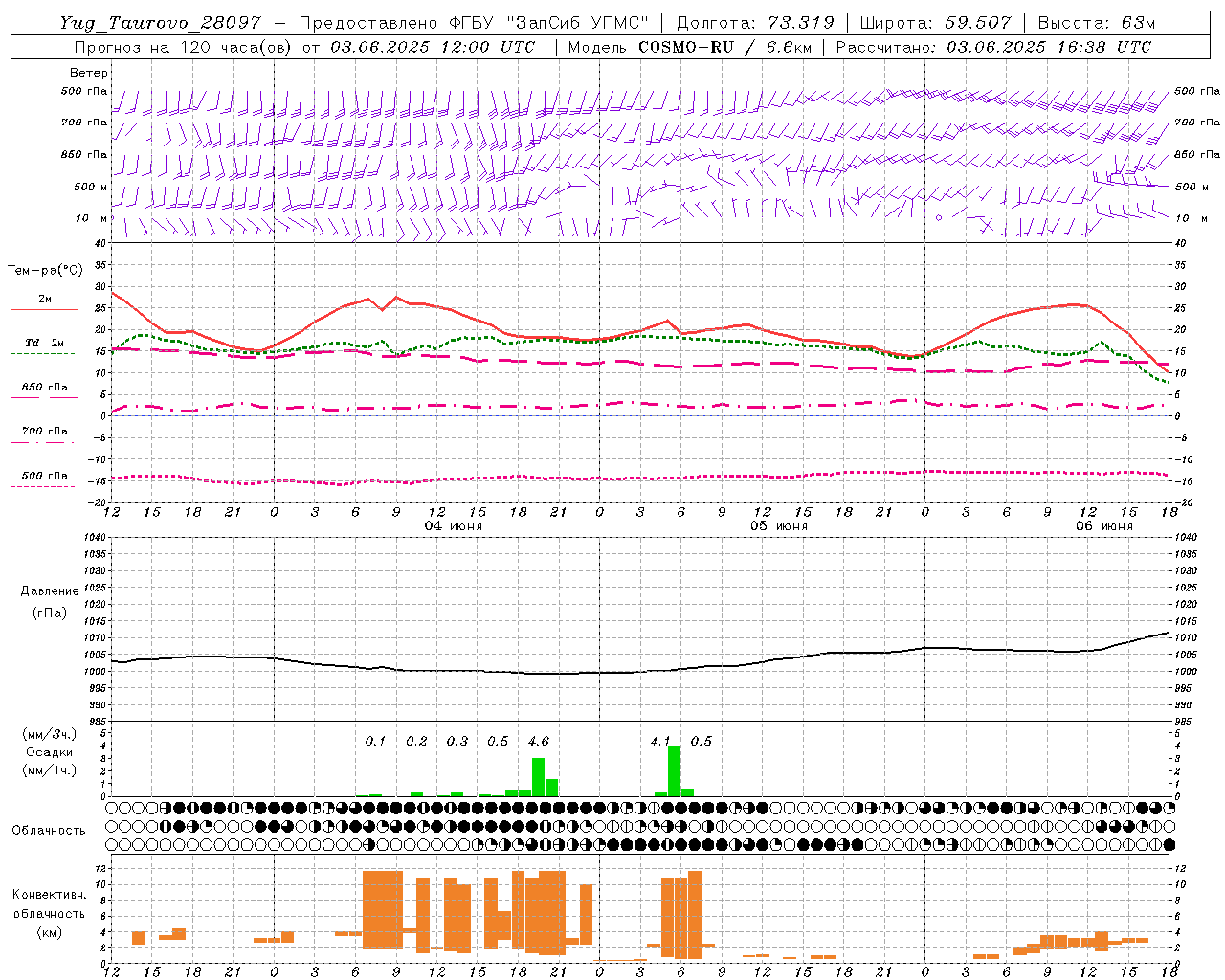Click the Давление pressure panel label
This screenshot has width=1225, height=980.
tap(51, 591)
